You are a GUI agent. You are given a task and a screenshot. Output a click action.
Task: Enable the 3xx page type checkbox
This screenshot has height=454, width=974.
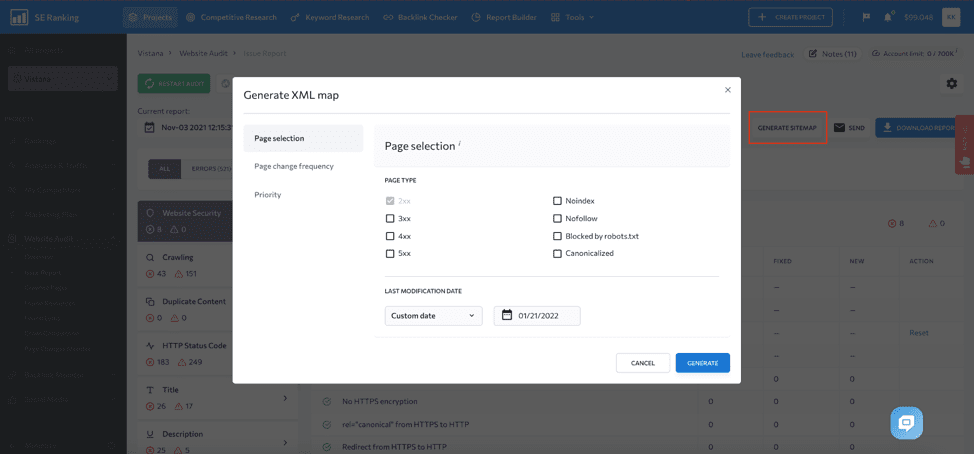point(390,219)
